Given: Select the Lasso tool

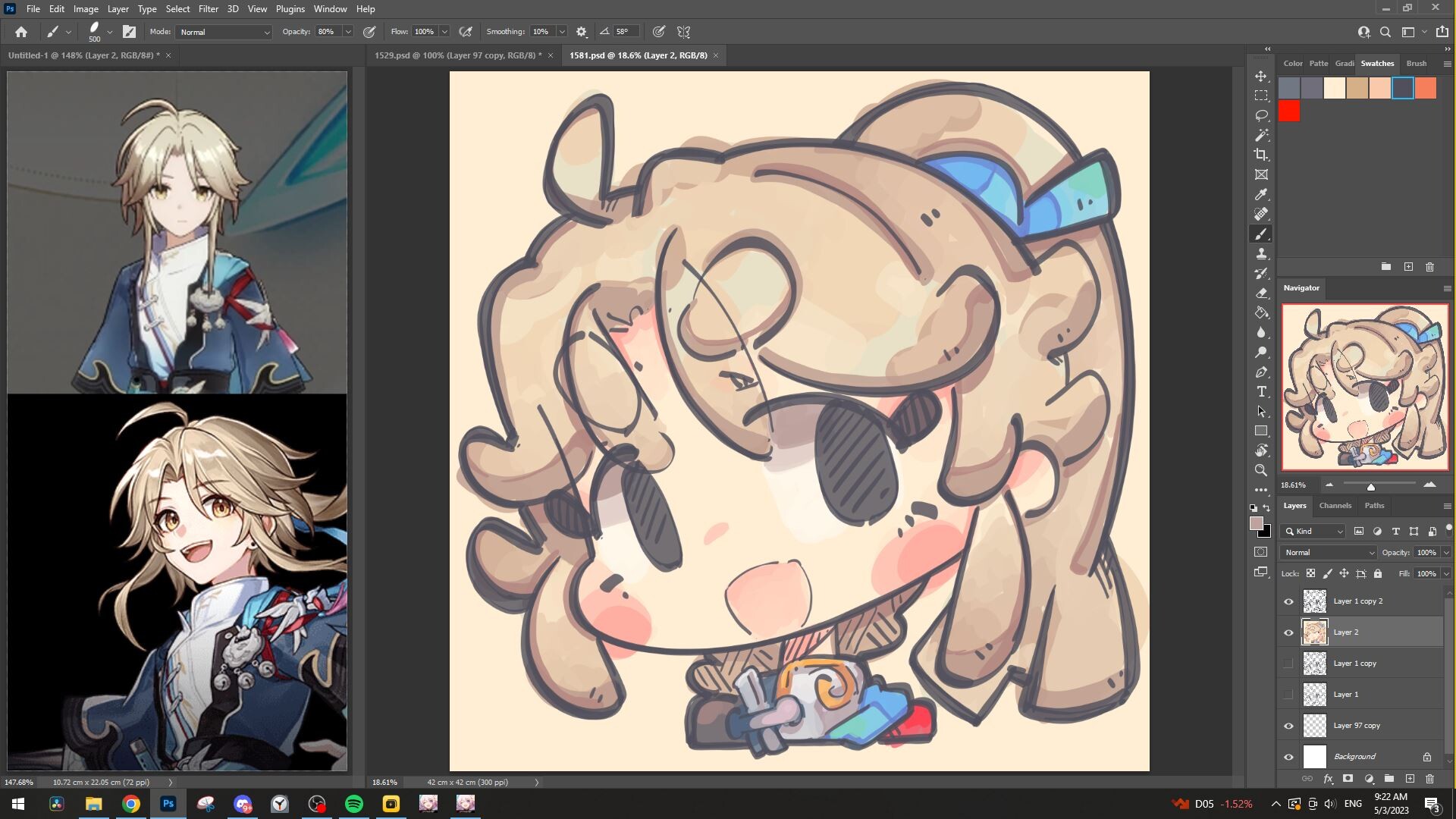Looking at the screenshot, I should [x=1261, y=115].
